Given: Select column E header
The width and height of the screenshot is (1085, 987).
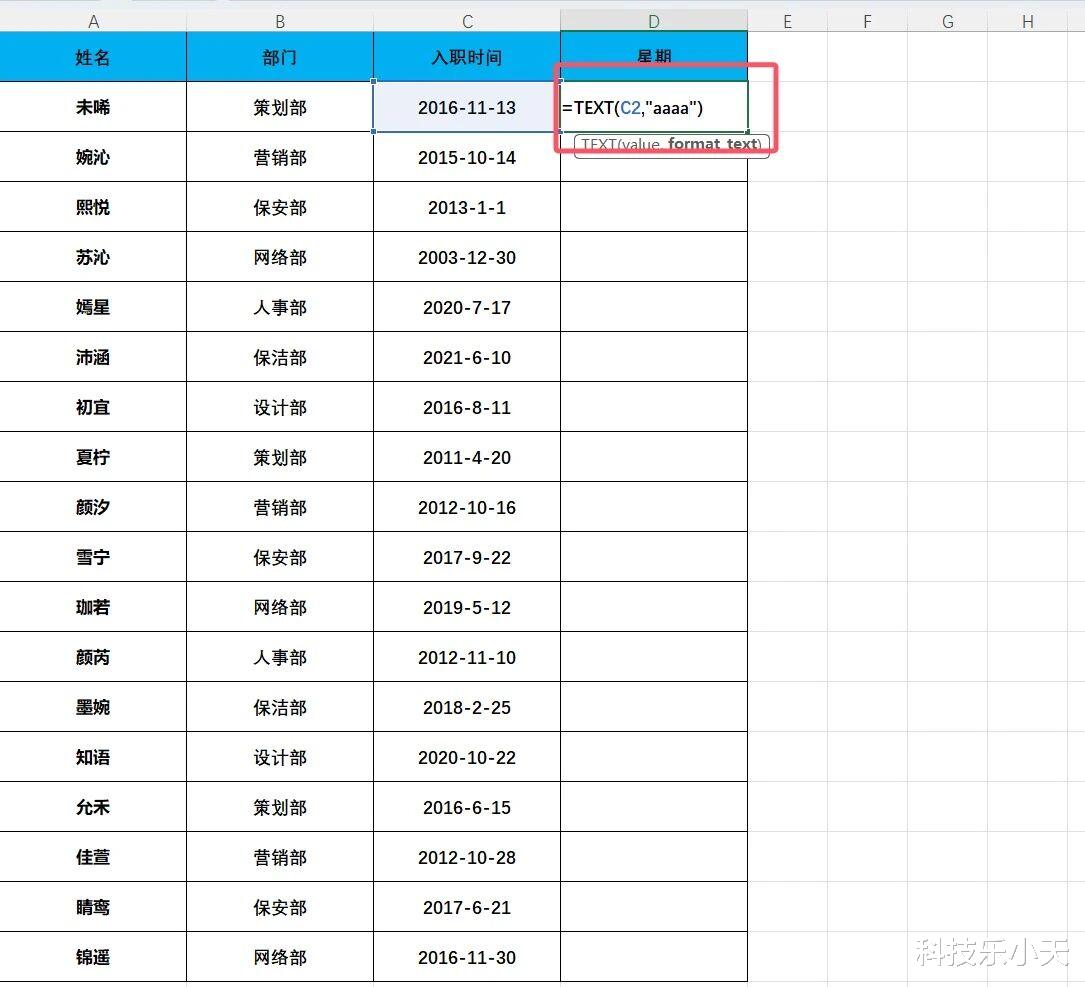Looking at the screenshot, I should (x=787, y=21).
